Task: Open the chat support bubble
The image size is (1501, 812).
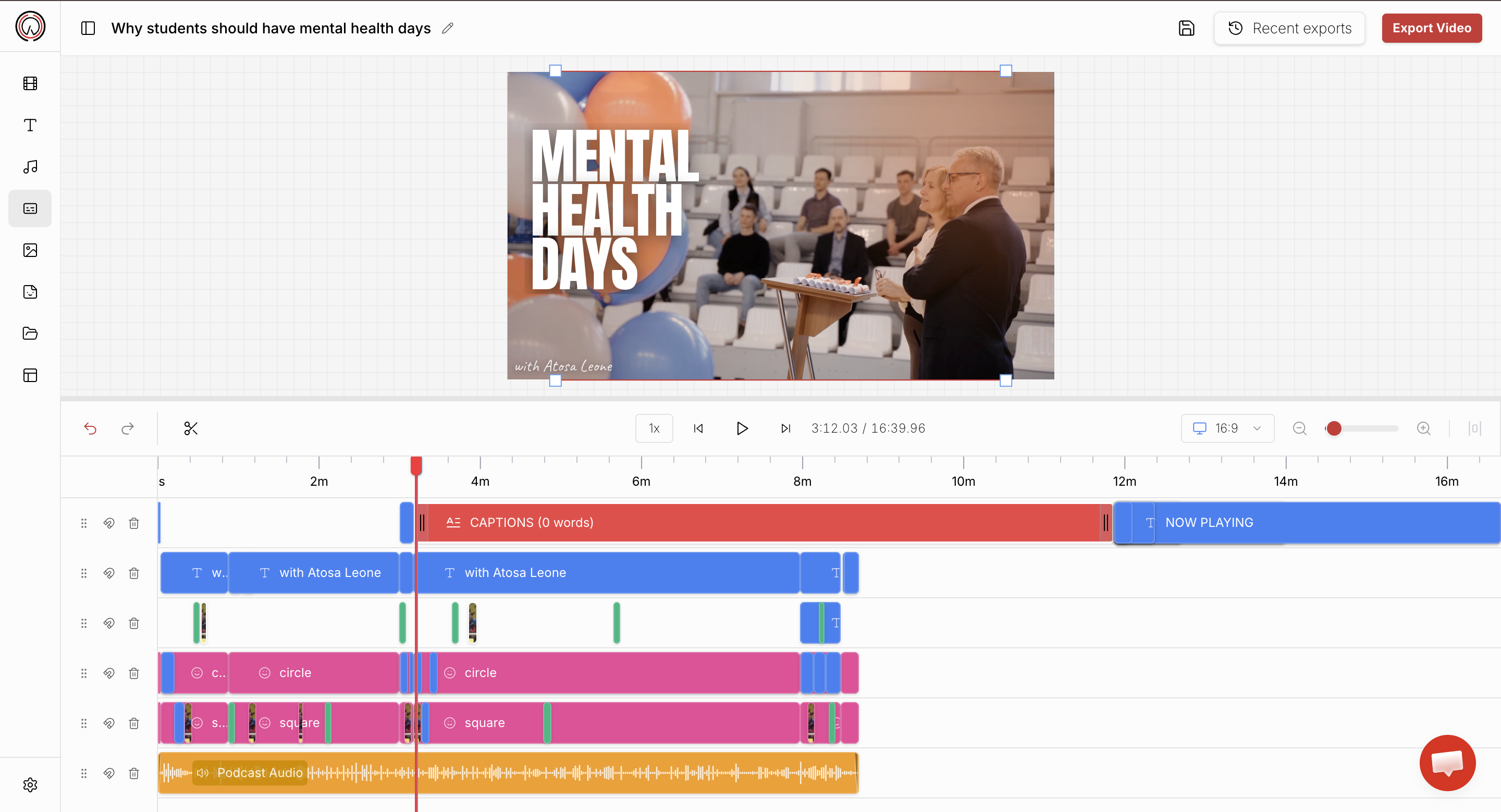Action: pos(1447,762)
